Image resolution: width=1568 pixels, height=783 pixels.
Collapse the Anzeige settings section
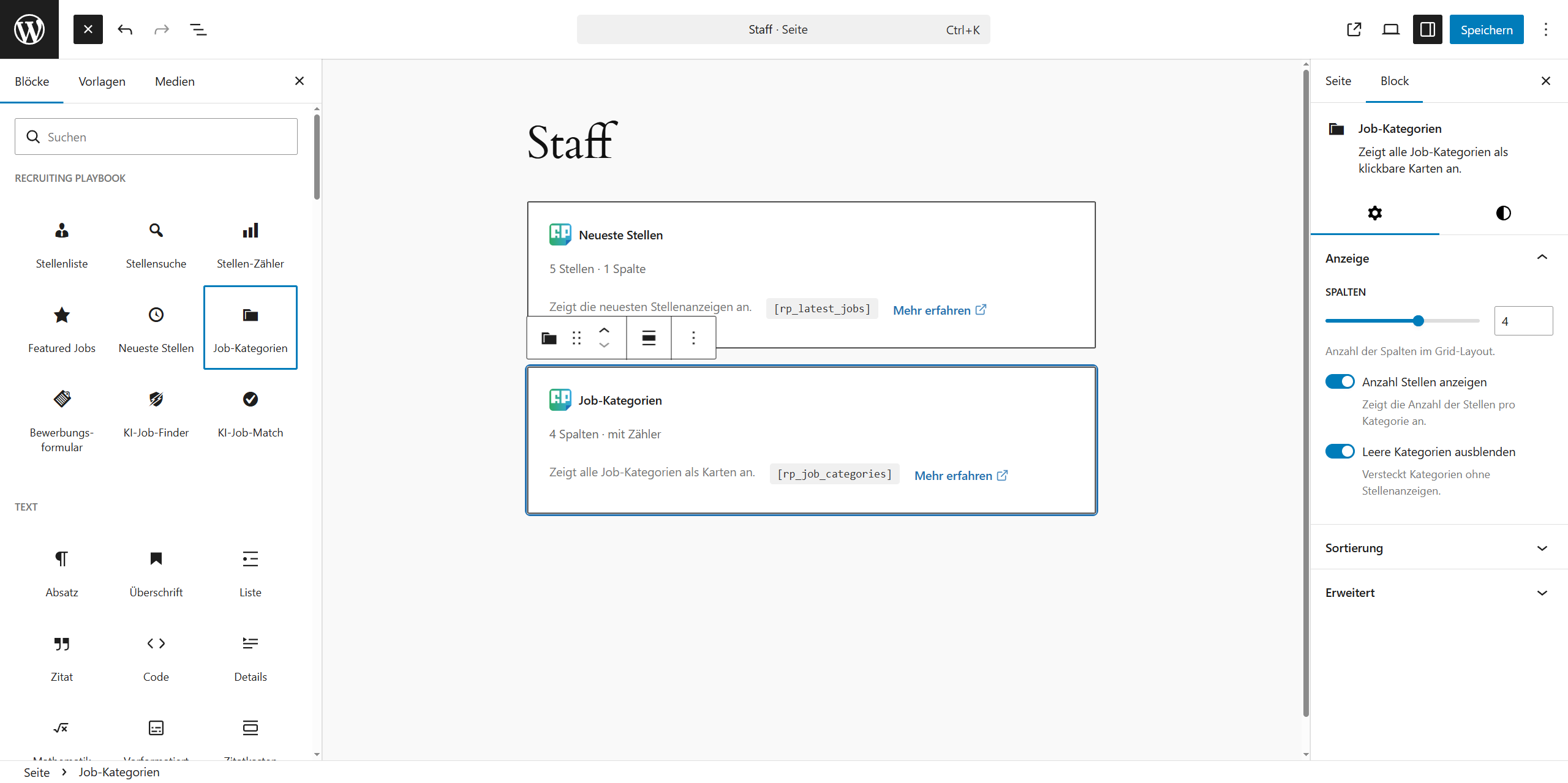[x=1542, y=258]
